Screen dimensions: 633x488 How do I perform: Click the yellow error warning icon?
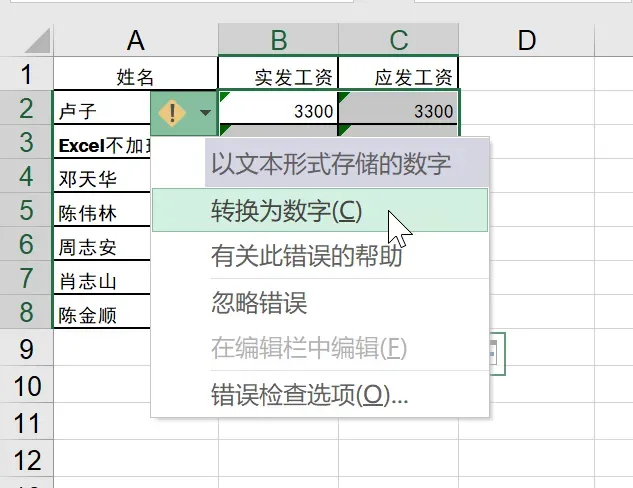pos(172,111)
